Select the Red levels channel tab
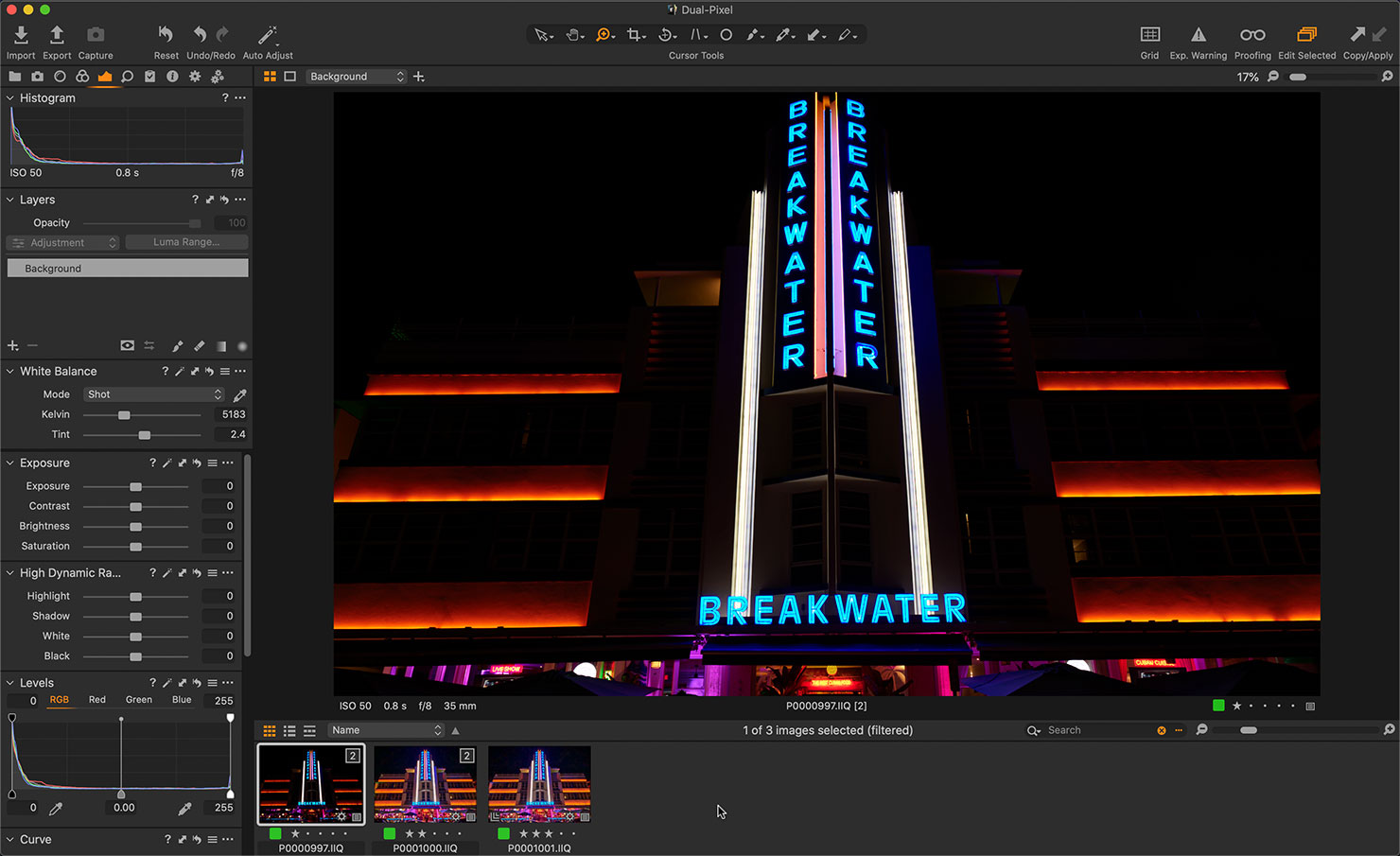This screenshot has height=856, width=1400. [97, 700]
